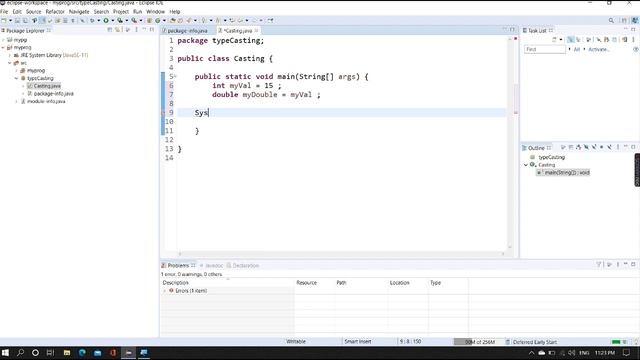Image resolution: width=640 pixels, height=360 pixels.
Task: Open Task View on the taskbar
Action: coord(50,353)
